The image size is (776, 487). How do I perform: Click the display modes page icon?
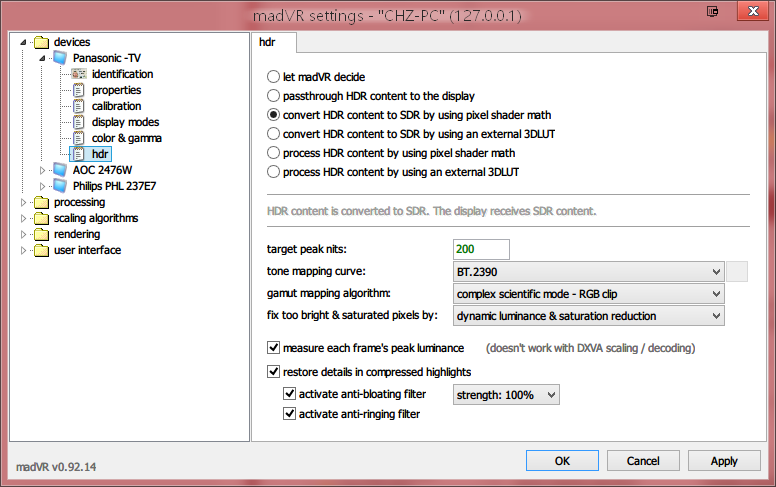coord(78,122)
